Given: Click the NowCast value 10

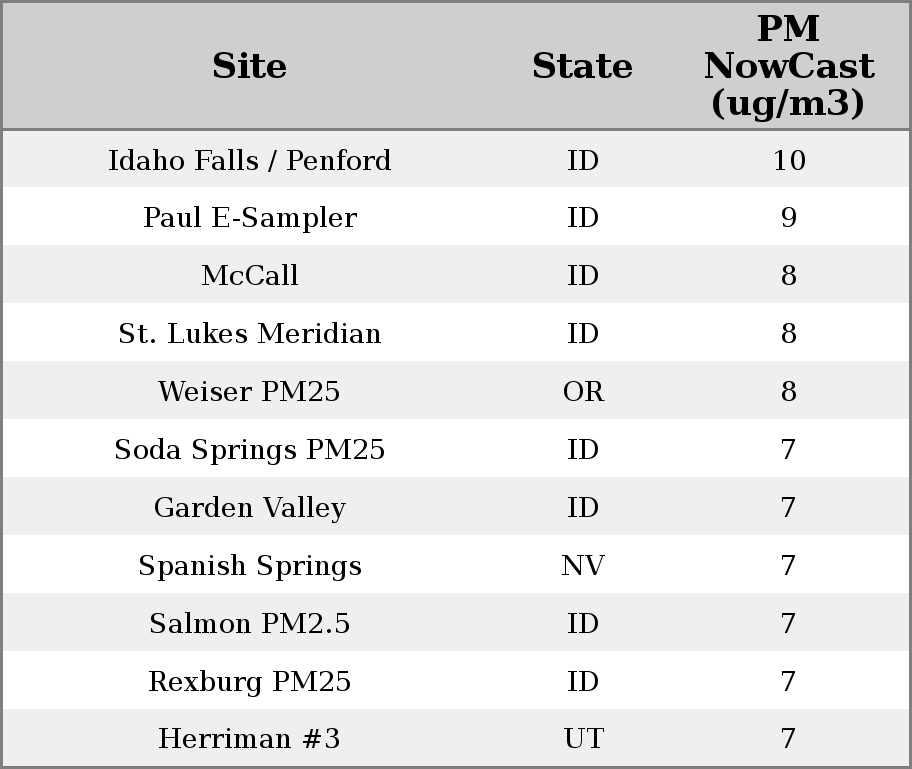Looking at the screenshot, I should [788, 160].
